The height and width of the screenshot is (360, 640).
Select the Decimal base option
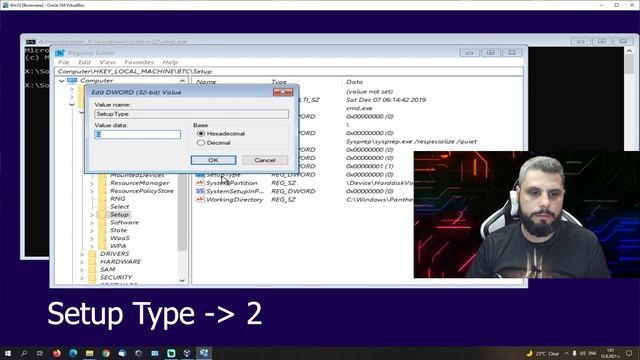point(201,143)
